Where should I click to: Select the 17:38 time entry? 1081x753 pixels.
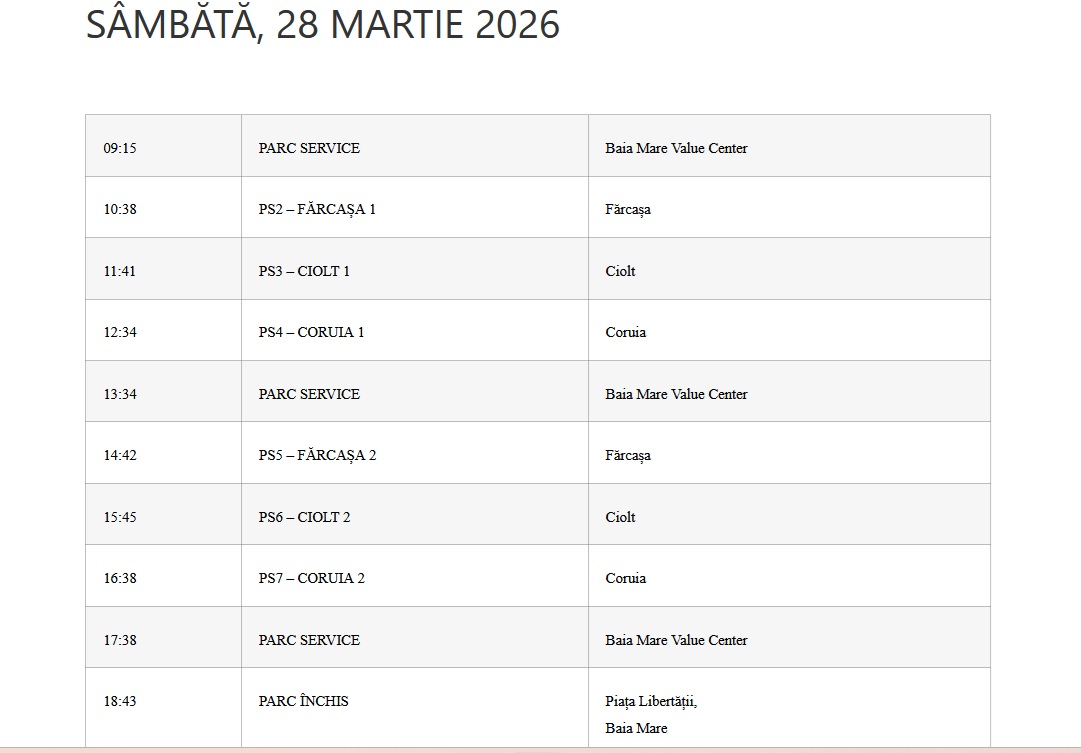pyautogui.click(x=120, y=640)
